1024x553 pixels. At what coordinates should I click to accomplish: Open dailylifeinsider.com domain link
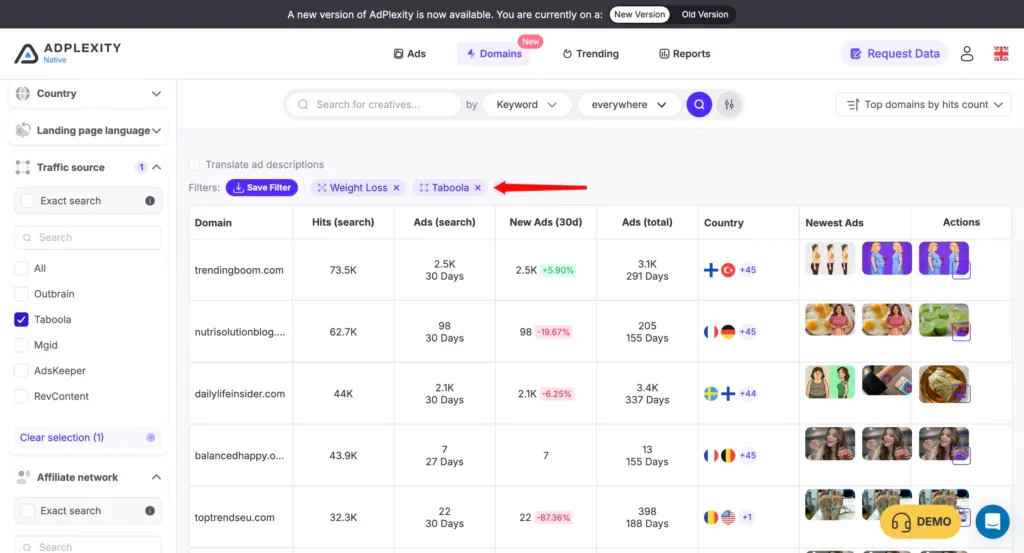(240, 394)
